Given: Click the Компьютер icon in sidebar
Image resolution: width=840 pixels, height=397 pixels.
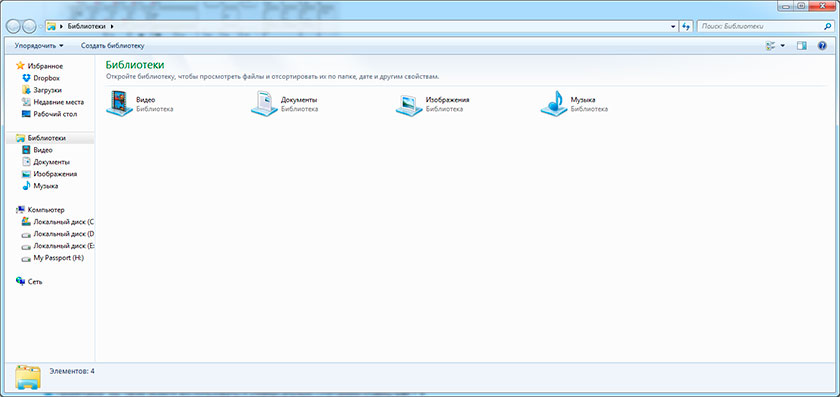Looking at the screenshot, I should [x=20, y=209].
